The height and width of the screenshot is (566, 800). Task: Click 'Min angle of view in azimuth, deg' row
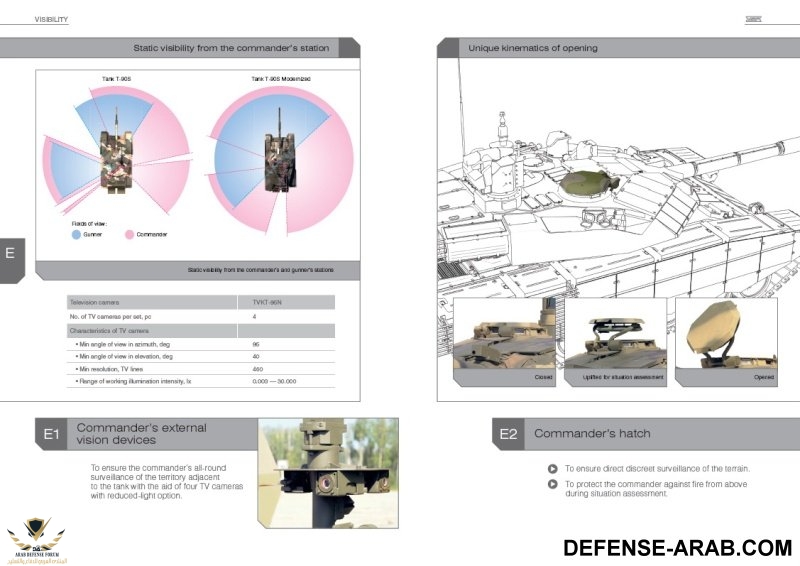[x=201, y=344]
